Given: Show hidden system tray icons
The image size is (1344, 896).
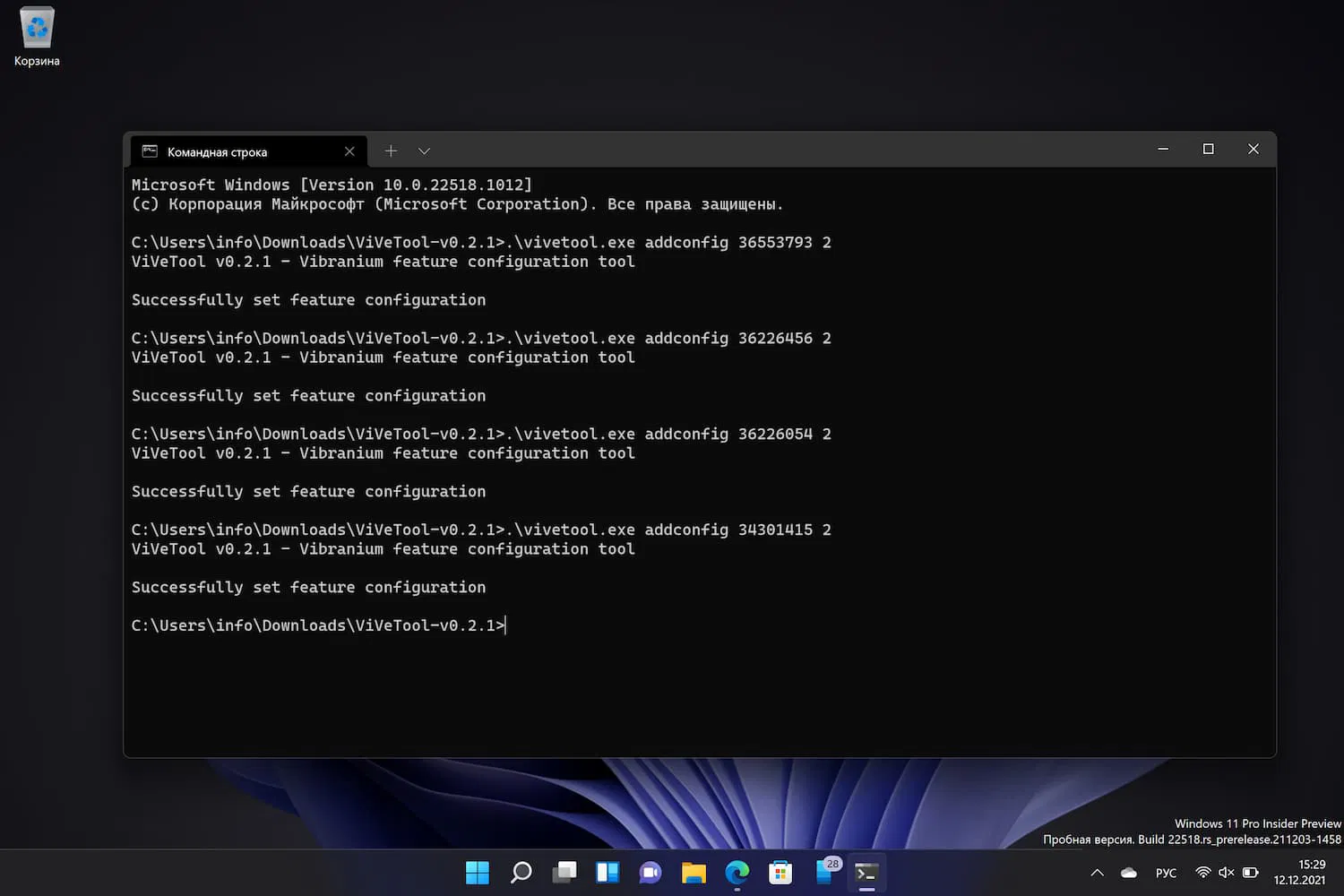Looking at the screenshot, I should pos(1097,873).
